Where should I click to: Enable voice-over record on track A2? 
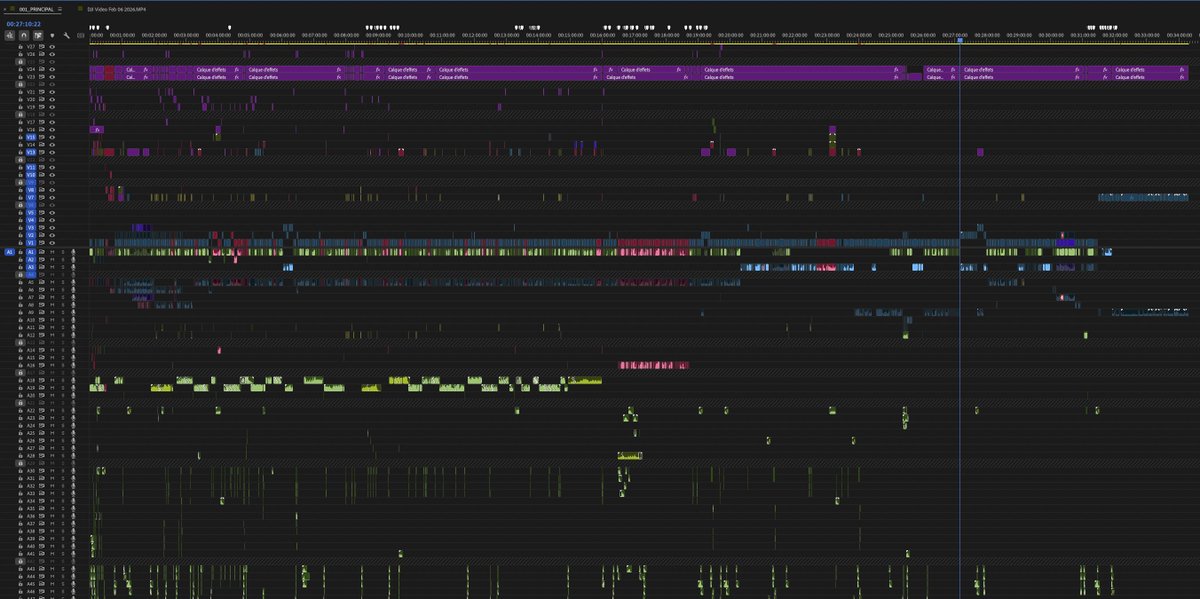tap(73, 260)
